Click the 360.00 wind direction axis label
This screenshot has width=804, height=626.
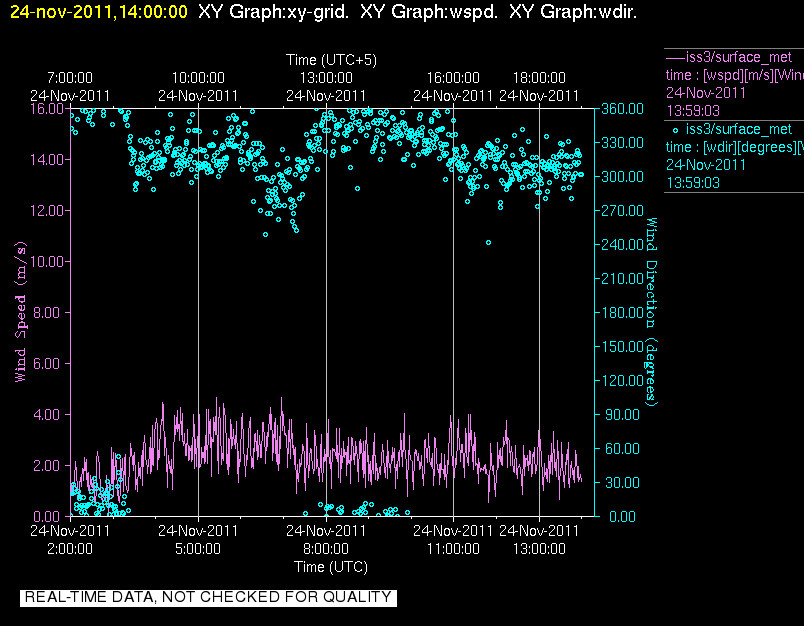coord(622,109)
